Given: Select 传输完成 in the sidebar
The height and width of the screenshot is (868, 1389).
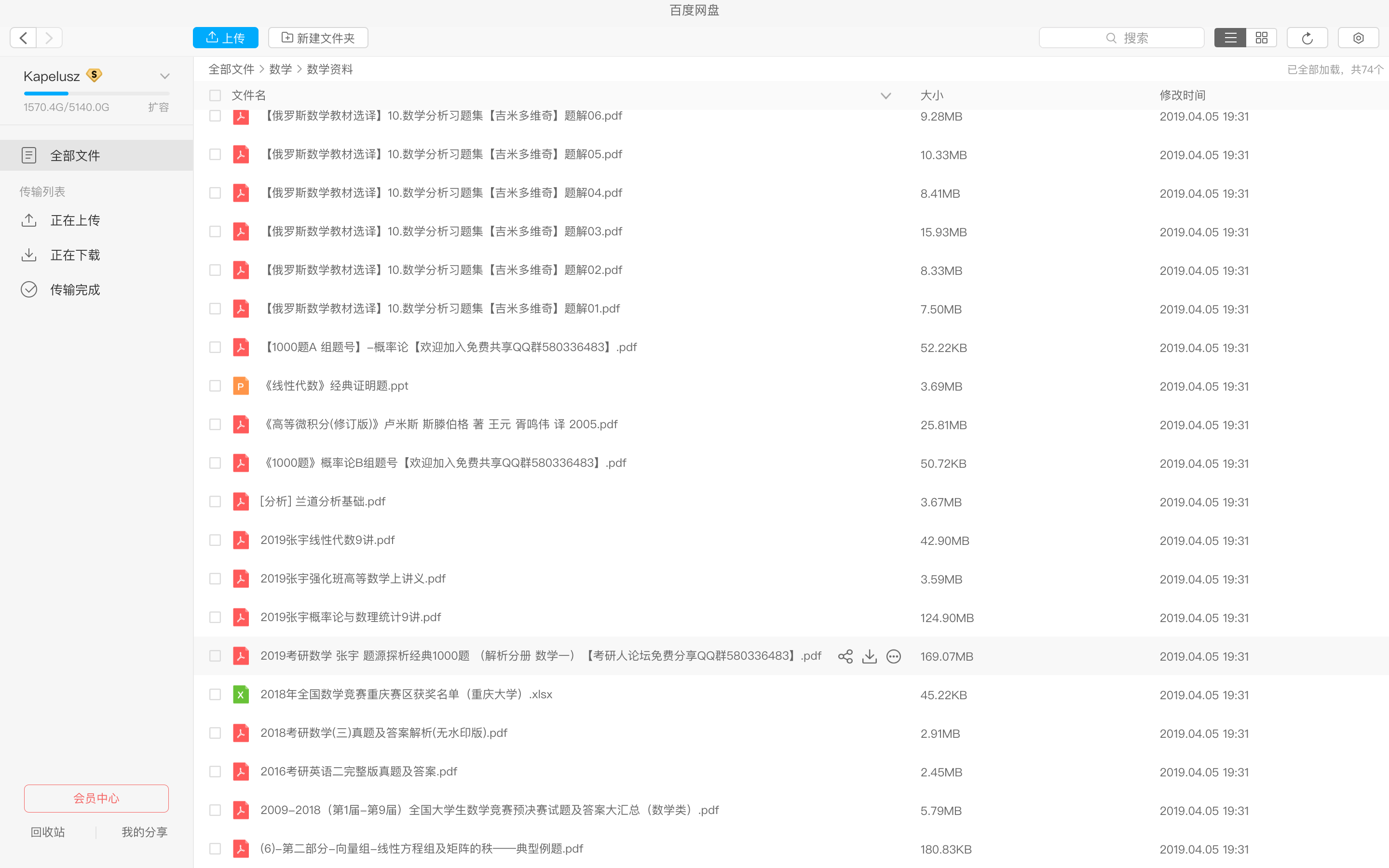Looking at the screenshot, I should pyautogui.click(x=75, y=289).
